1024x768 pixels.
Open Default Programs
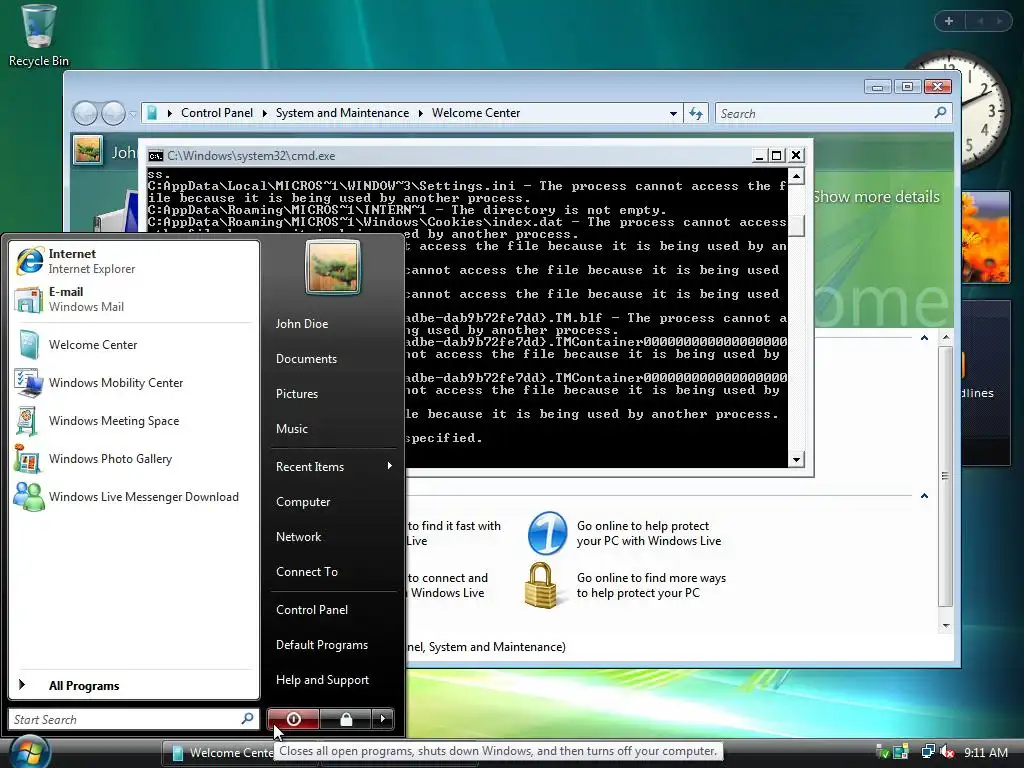tap(322, 645)
